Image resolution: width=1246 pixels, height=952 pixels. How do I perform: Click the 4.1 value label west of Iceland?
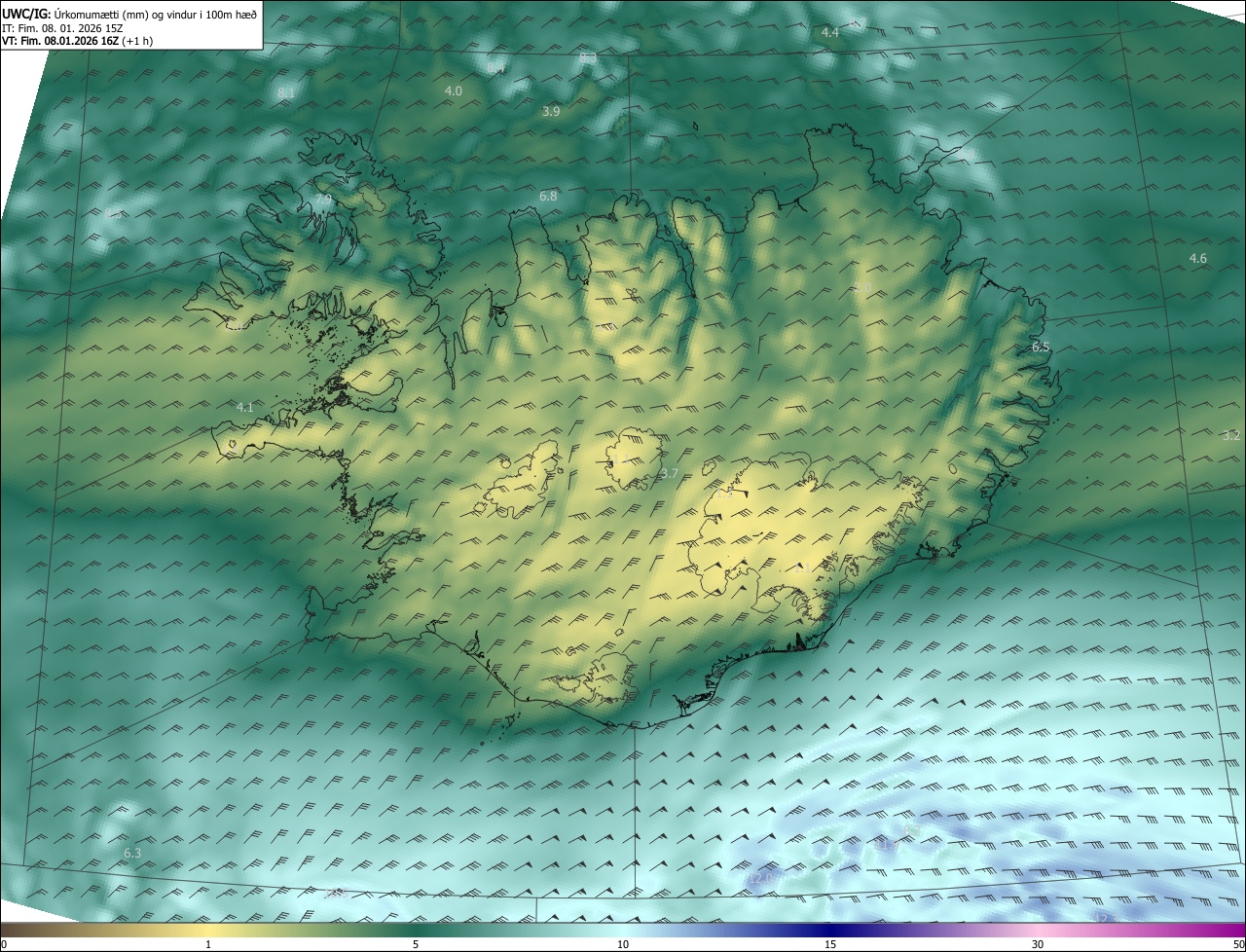[x=244, y=407]
